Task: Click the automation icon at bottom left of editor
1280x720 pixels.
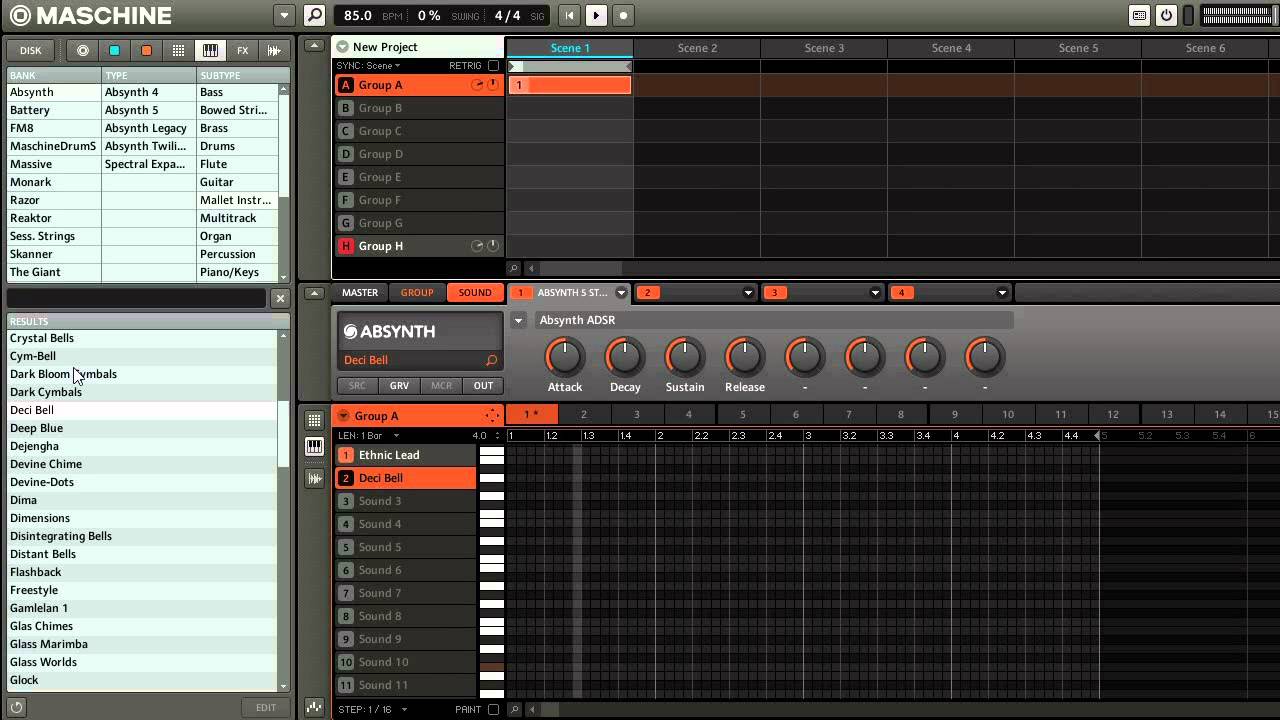Action: tap(314, 707)
